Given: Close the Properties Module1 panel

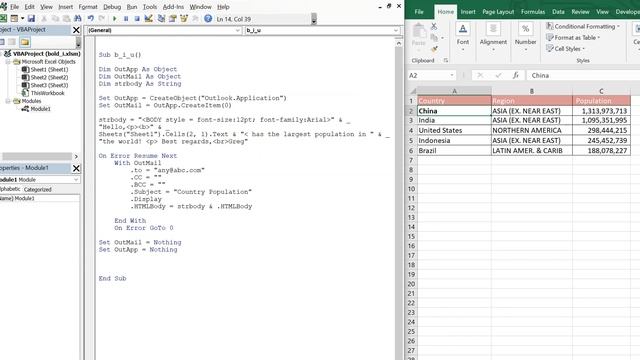Looking at the screenshot, I should [x=76, y=168].
